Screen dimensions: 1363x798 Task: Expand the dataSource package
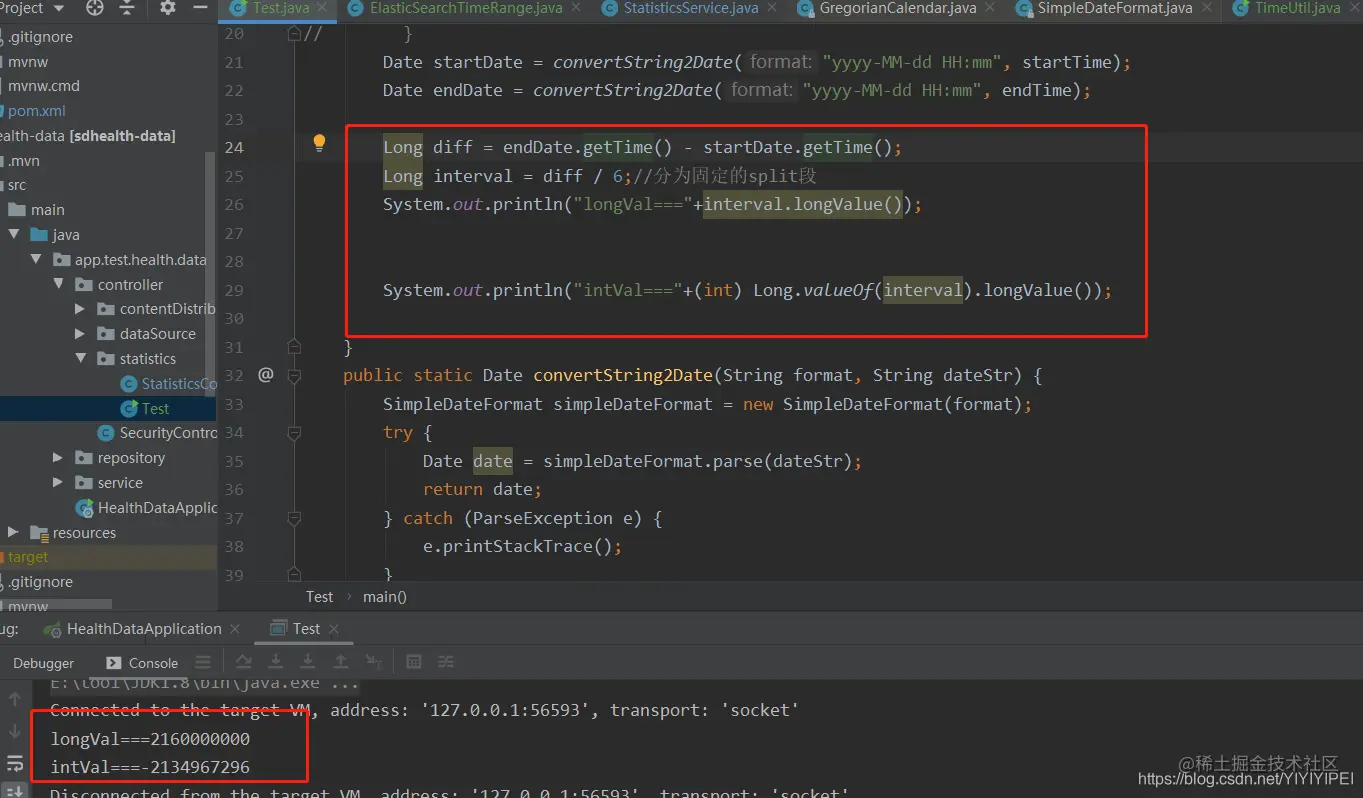81,334
